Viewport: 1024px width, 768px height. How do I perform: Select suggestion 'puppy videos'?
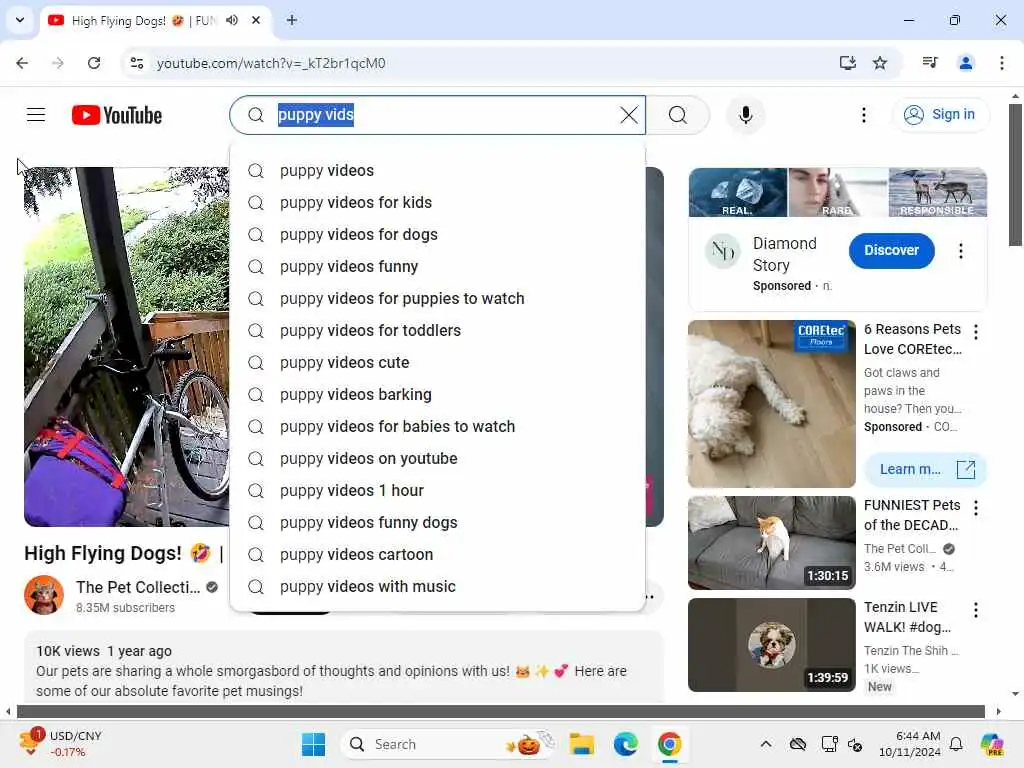tap(438, 170)
